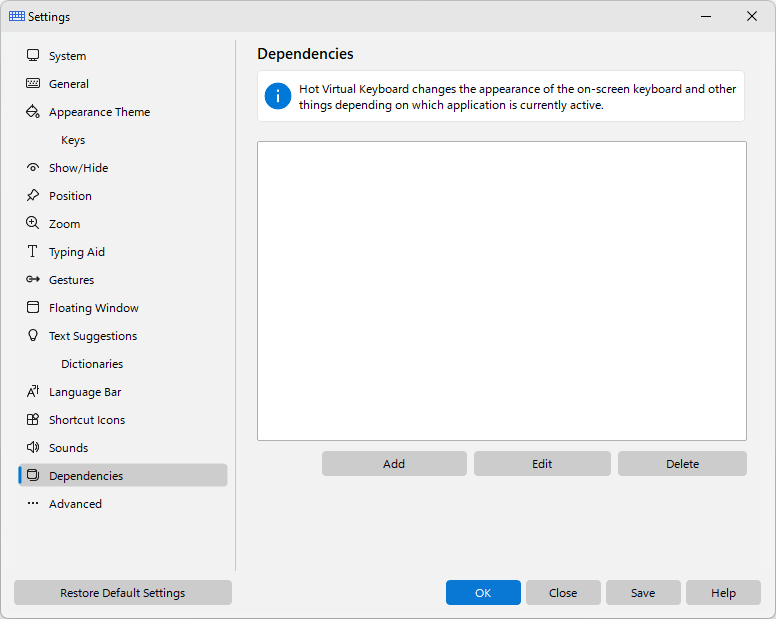776x619 pixels.
Task: Click the Sounds speaker icon
Action: (x=33, y=447)
